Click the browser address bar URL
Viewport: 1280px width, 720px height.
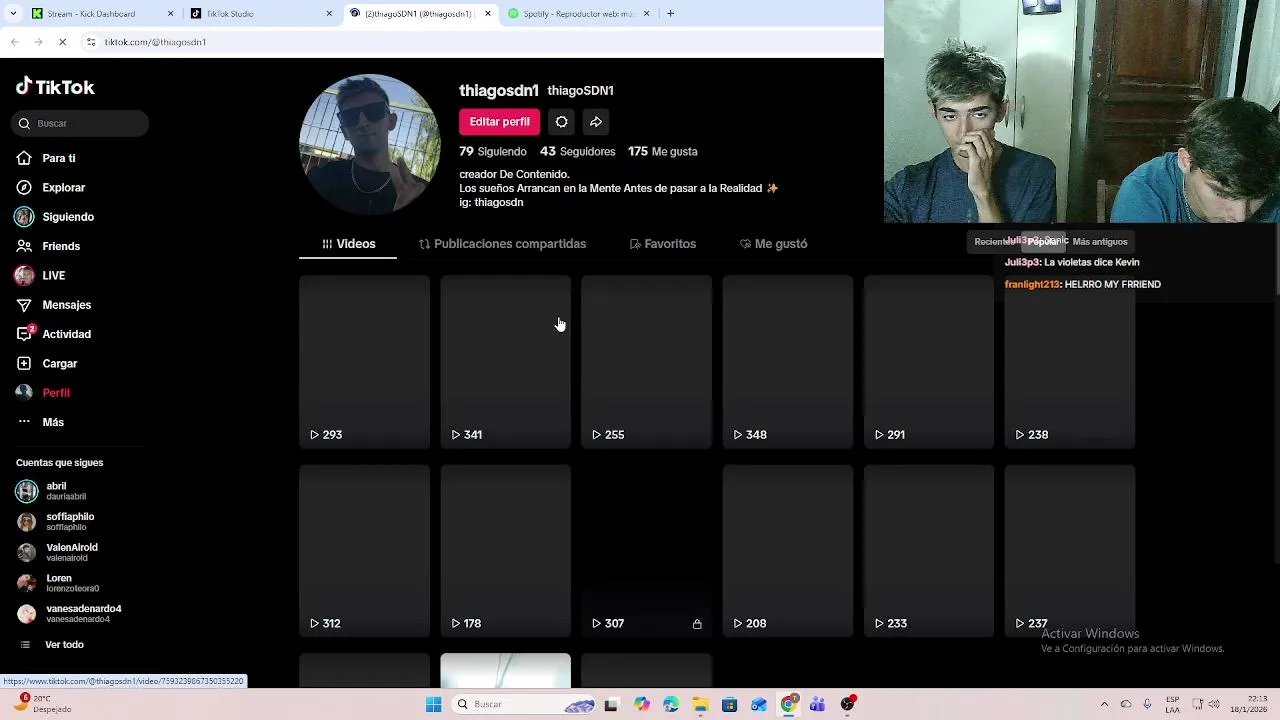(155, 42)
